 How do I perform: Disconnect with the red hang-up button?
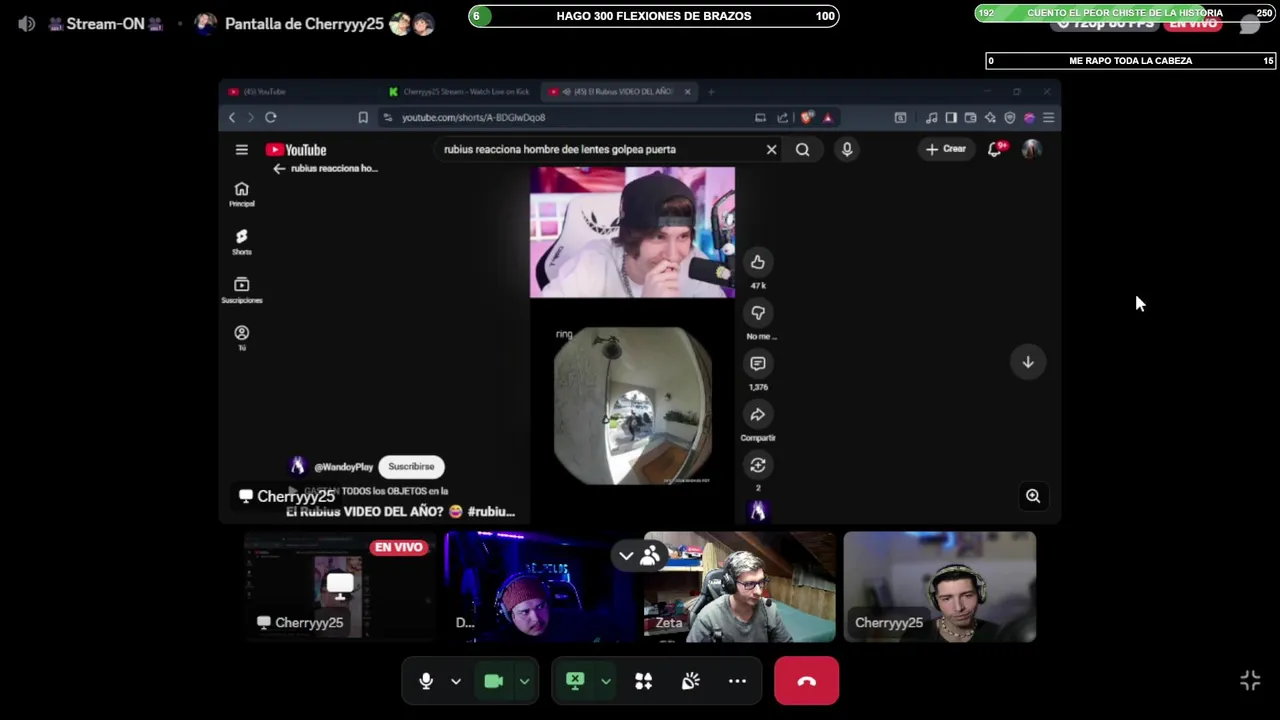806,681
